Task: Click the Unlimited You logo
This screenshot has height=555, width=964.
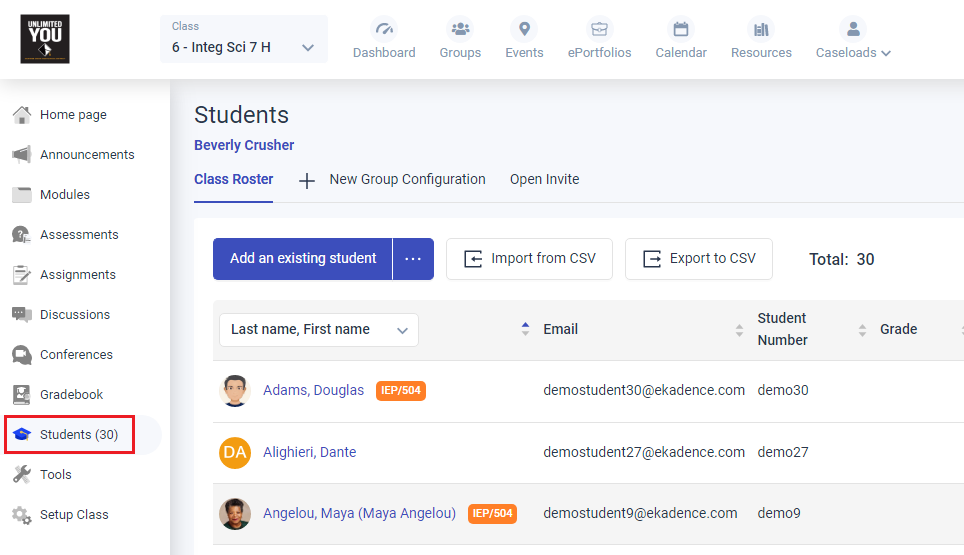Action: 45,39
